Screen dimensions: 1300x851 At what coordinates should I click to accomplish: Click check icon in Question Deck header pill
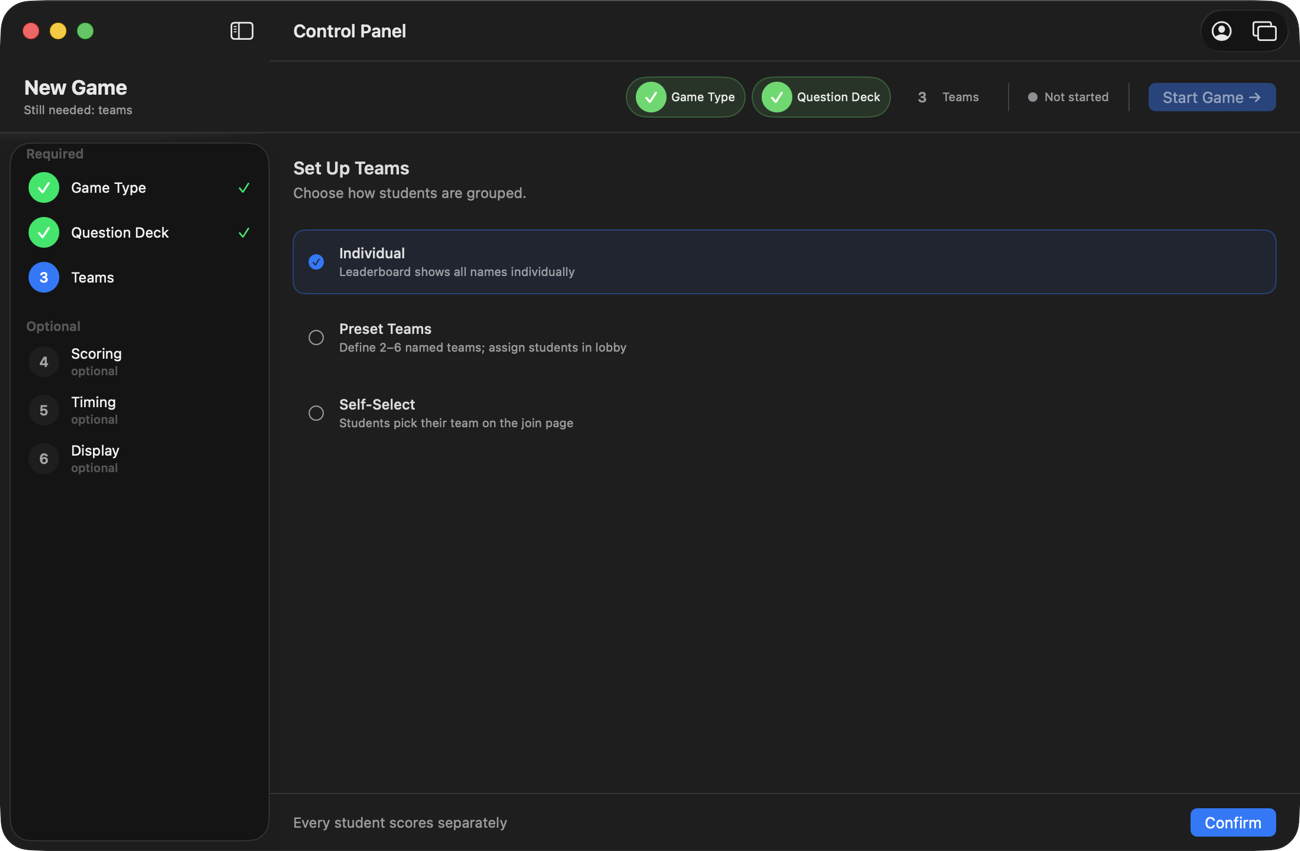(777, 97)
